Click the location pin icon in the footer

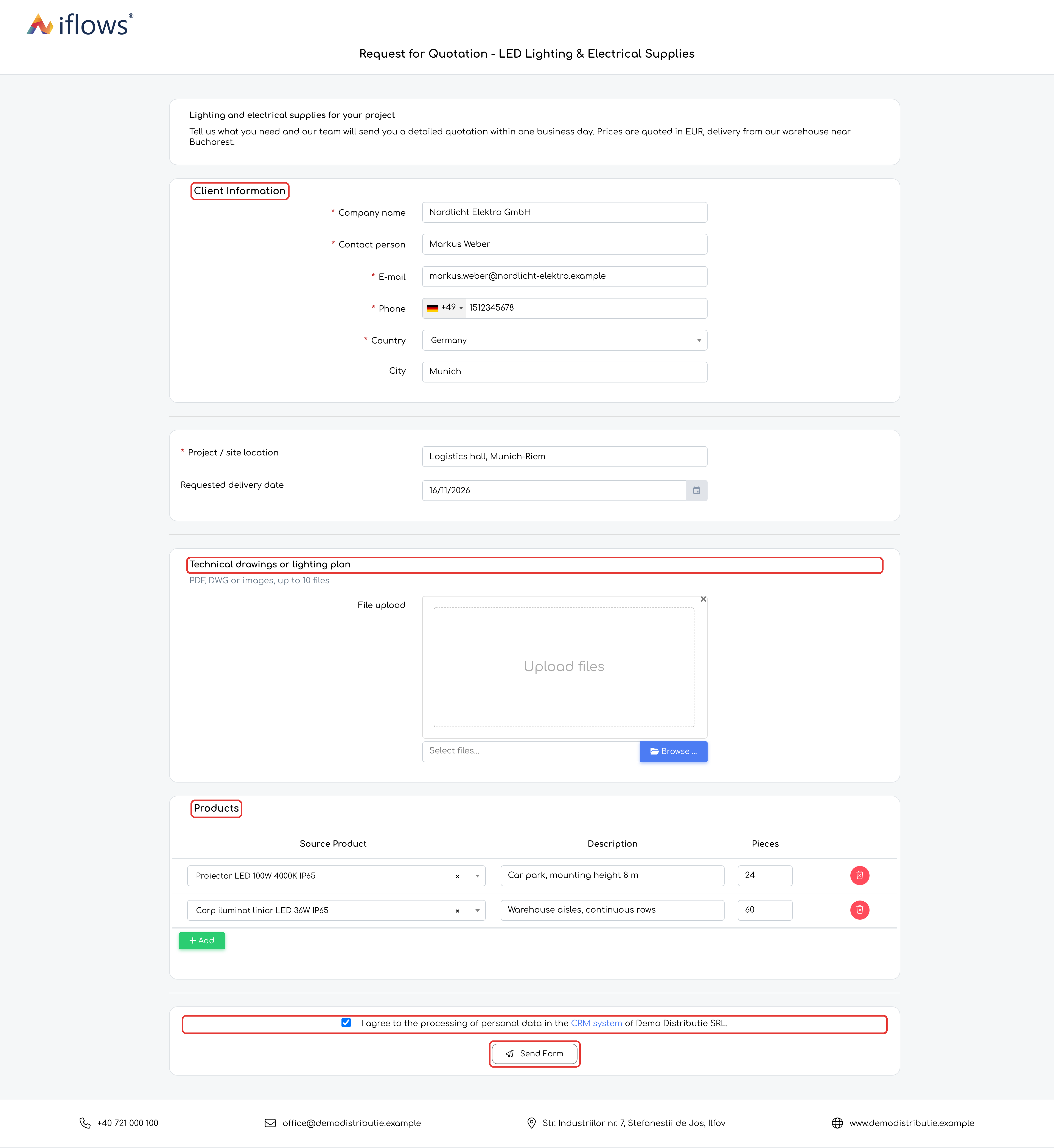tap(532, 1123)
